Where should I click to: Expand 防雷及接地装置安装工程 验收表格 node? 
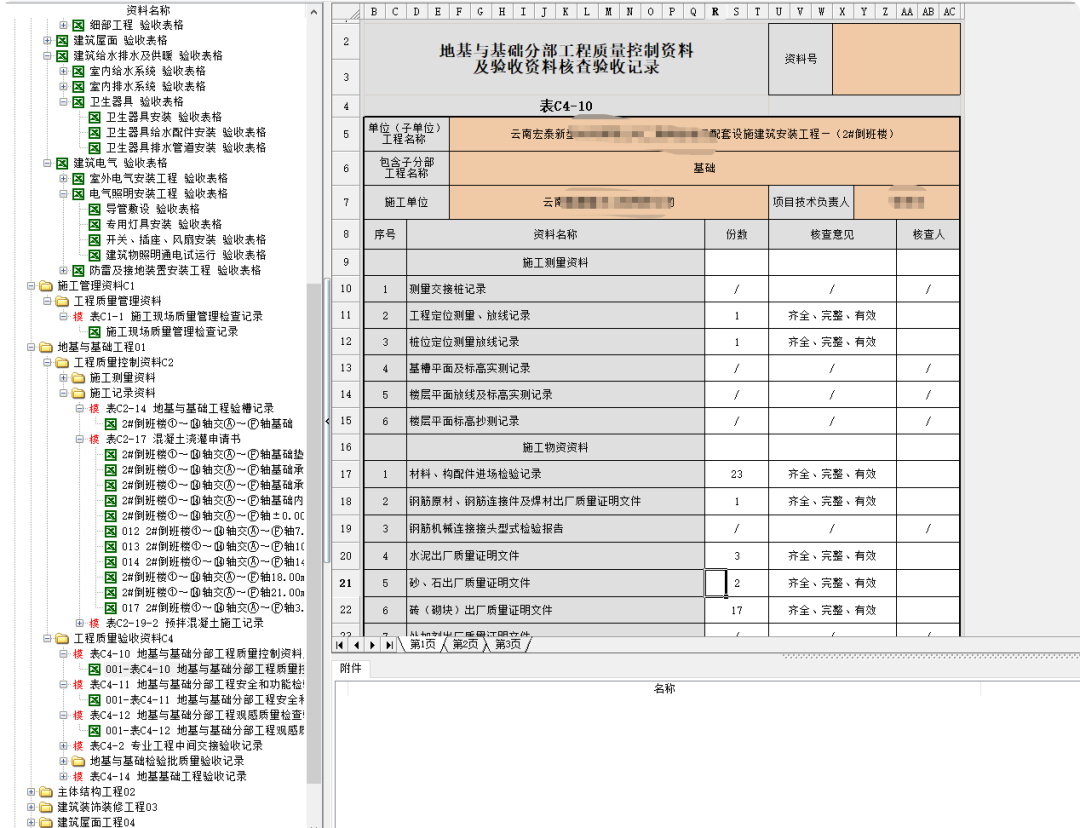pos(63,271)
